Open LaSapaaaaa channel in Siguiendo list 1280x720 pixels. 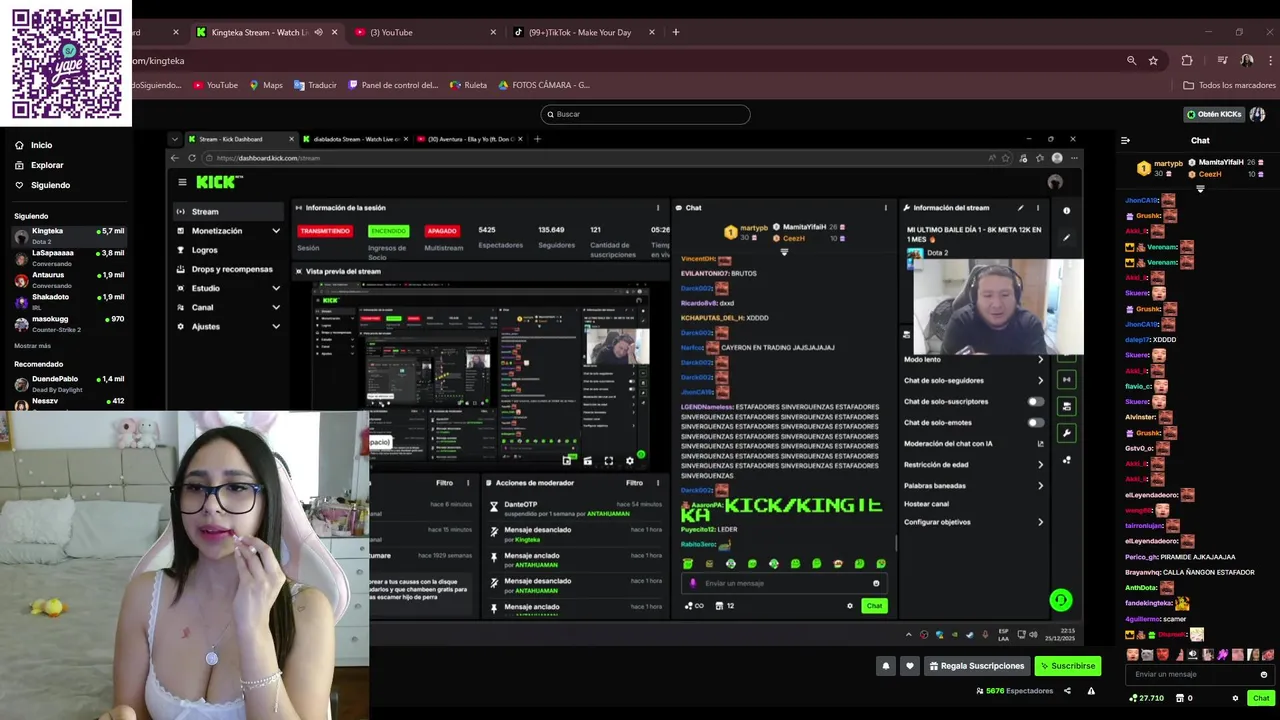[68, 258]
